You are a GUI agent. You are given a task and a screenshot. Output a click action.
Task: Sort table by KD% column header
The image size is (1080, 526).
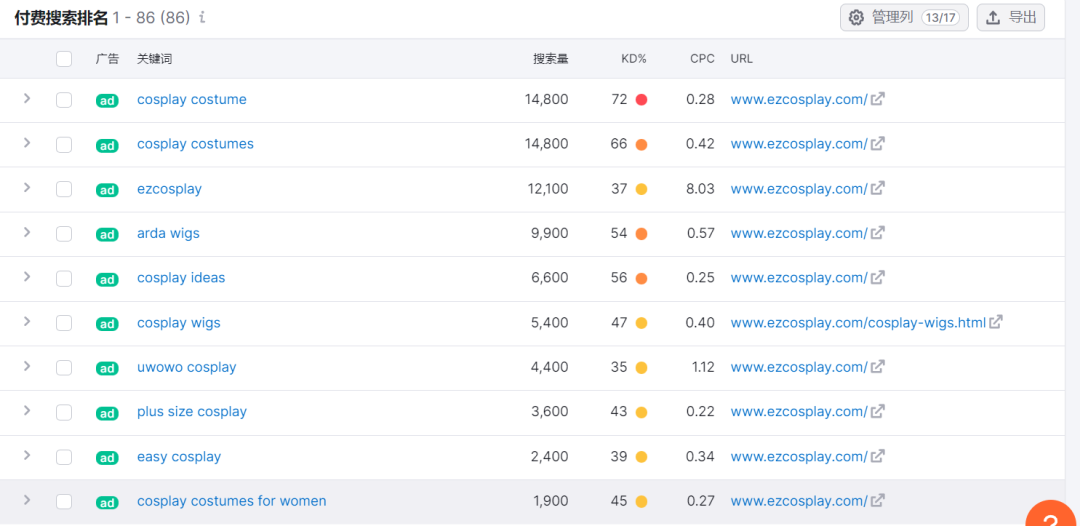pyautogui.click(x=633, y=59)
